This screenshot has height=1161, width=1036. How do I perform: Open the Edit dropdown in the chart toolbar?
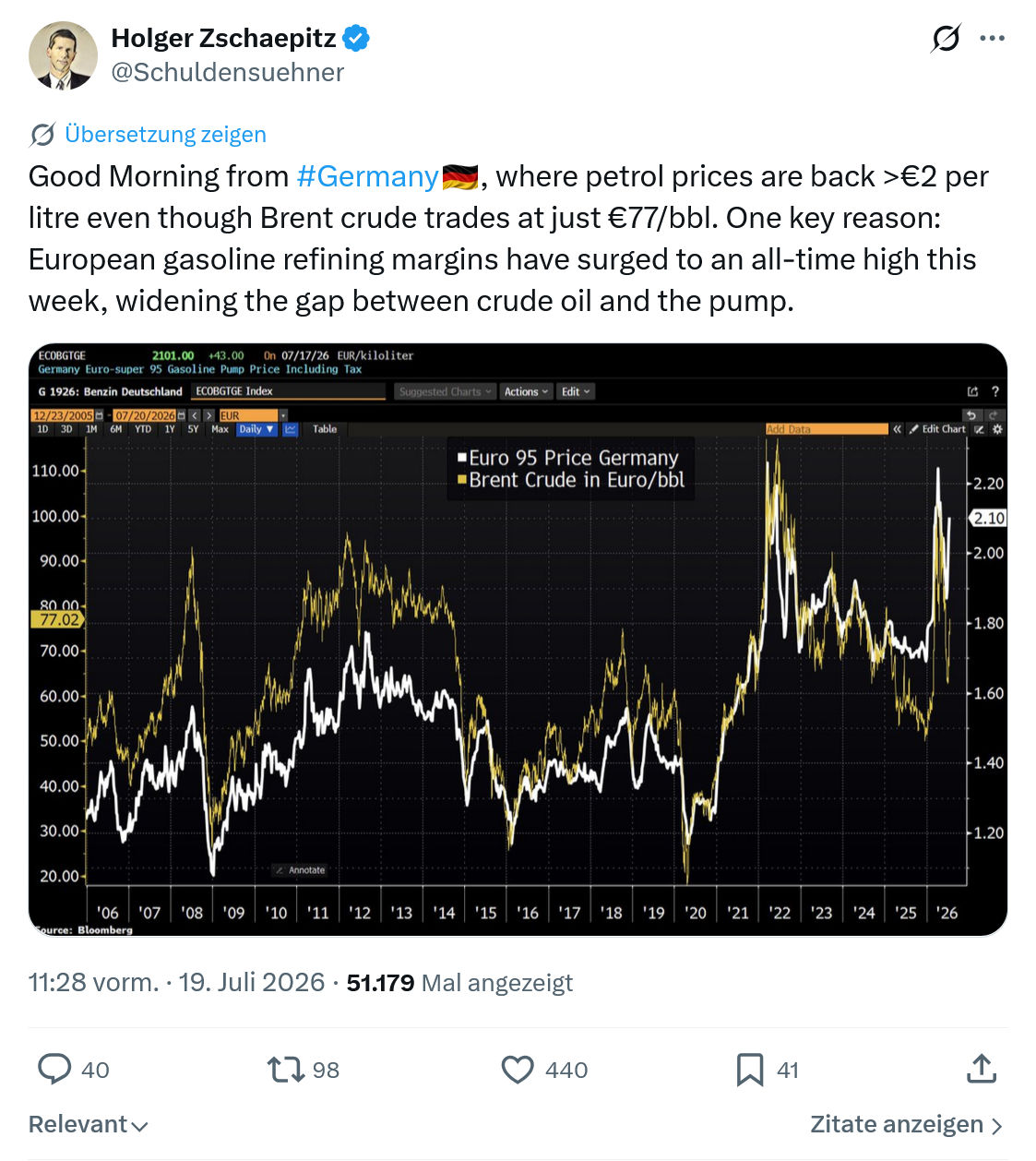576,391
